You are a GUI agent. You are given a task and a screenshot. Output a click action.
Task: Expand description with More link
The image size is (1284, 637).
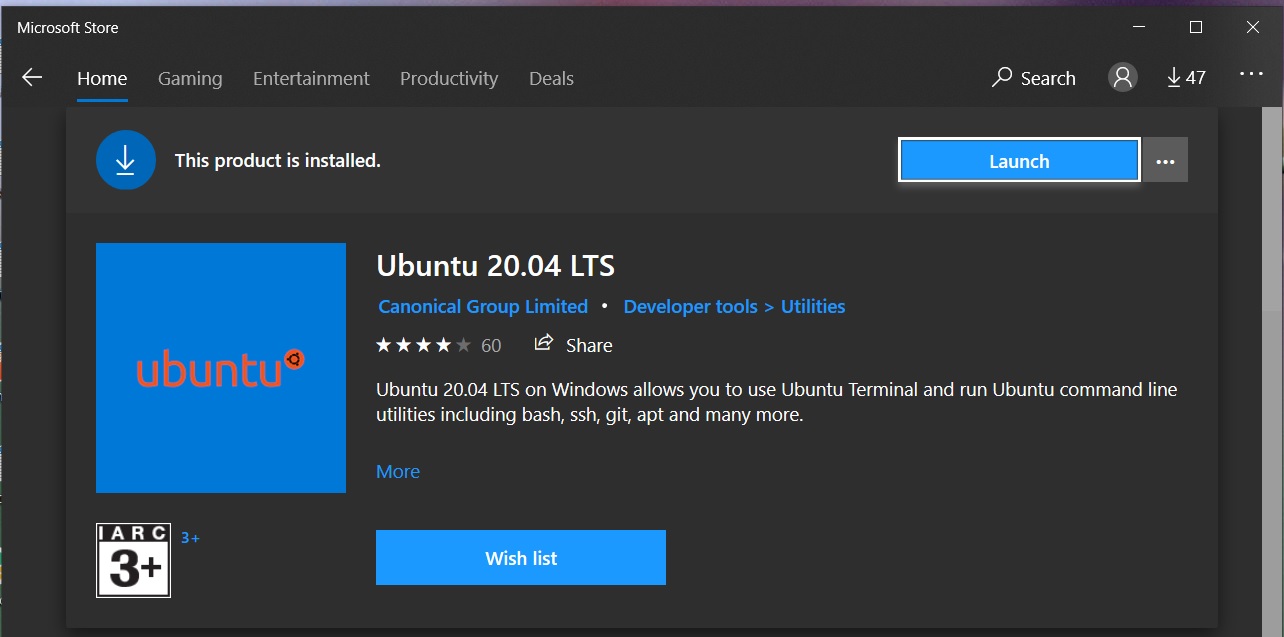398,472
